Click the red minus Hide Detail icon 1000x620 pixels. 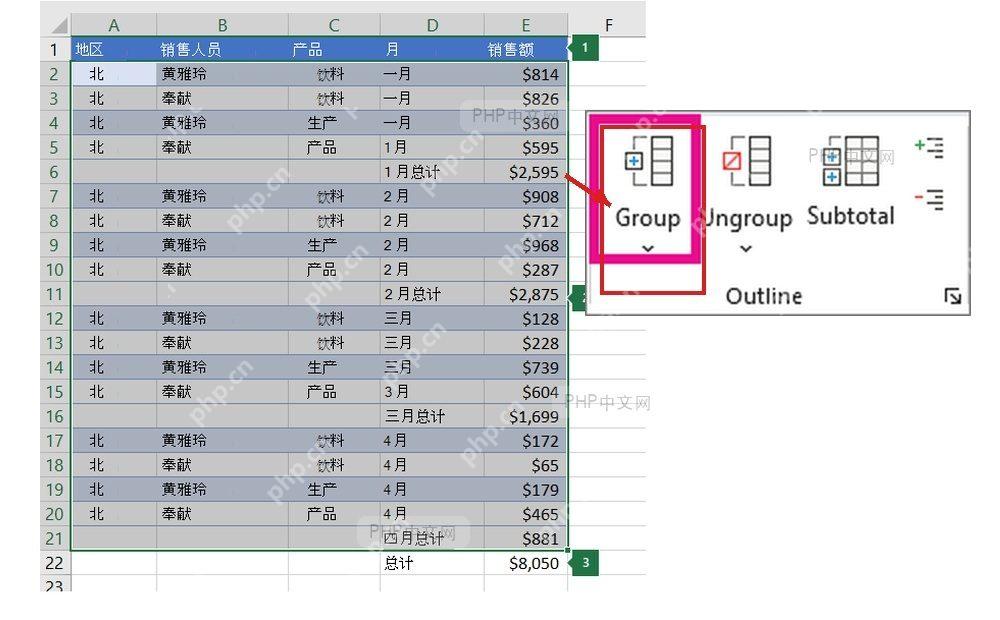pos(929,199)
